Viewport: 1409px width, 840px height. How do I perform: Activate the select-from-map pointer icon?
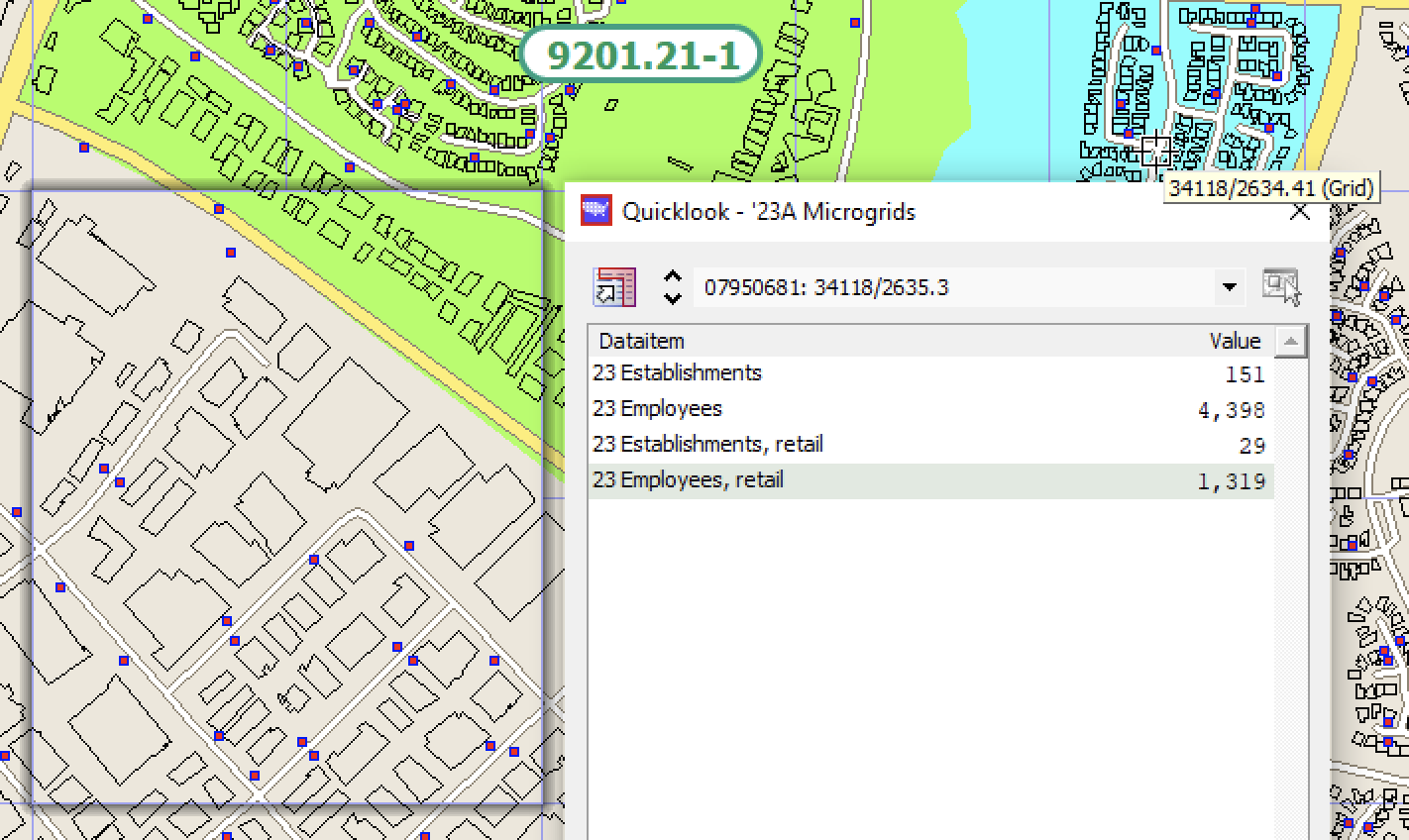coord(1280,287)
